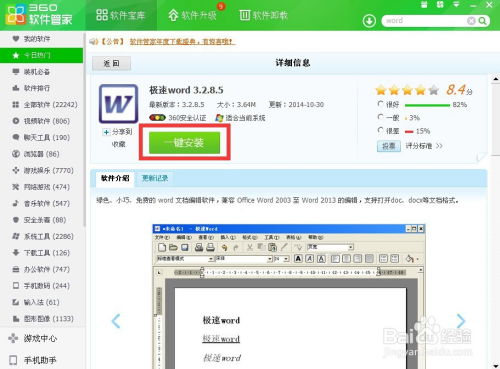The width and height of the screenshot is (500, 369).
Task: Click the 极速word app icon
Action: (118, 104)
